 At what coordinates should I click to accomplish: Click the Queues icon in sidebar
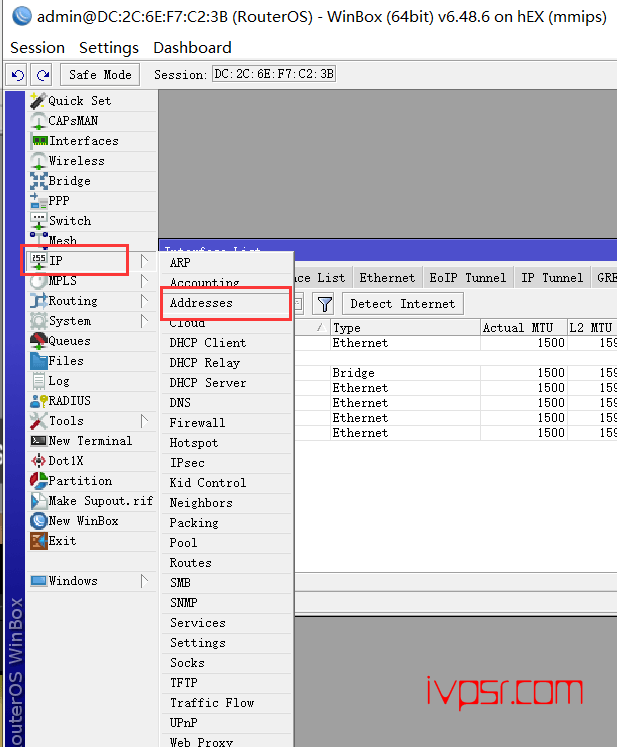click(x=38, y=341)
